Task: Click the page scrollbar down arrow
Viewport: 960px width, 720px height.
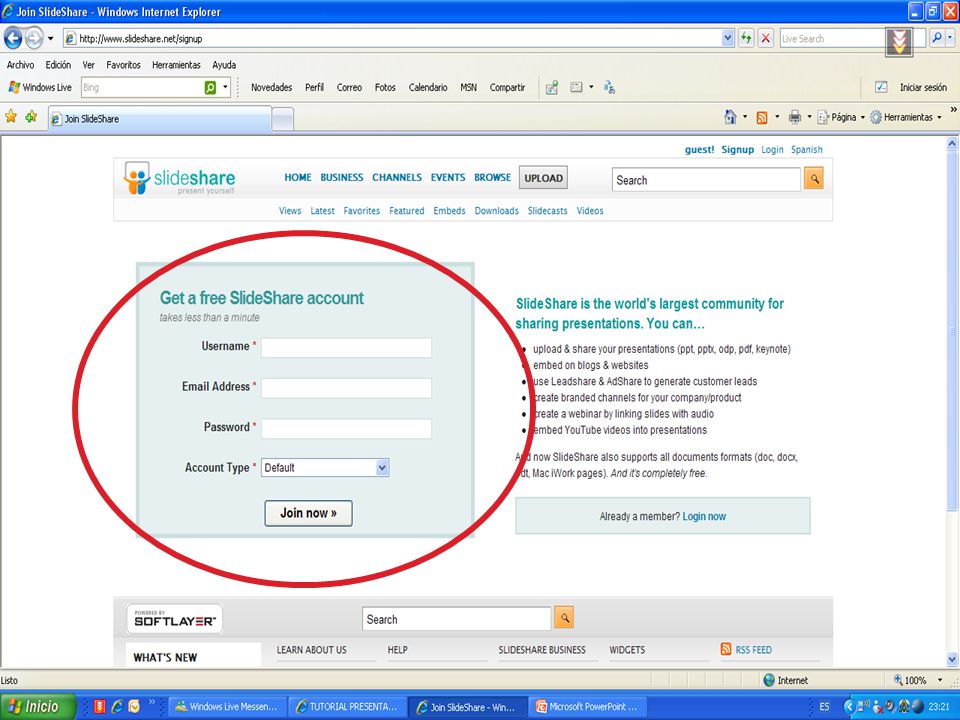Action: [952, 659]
